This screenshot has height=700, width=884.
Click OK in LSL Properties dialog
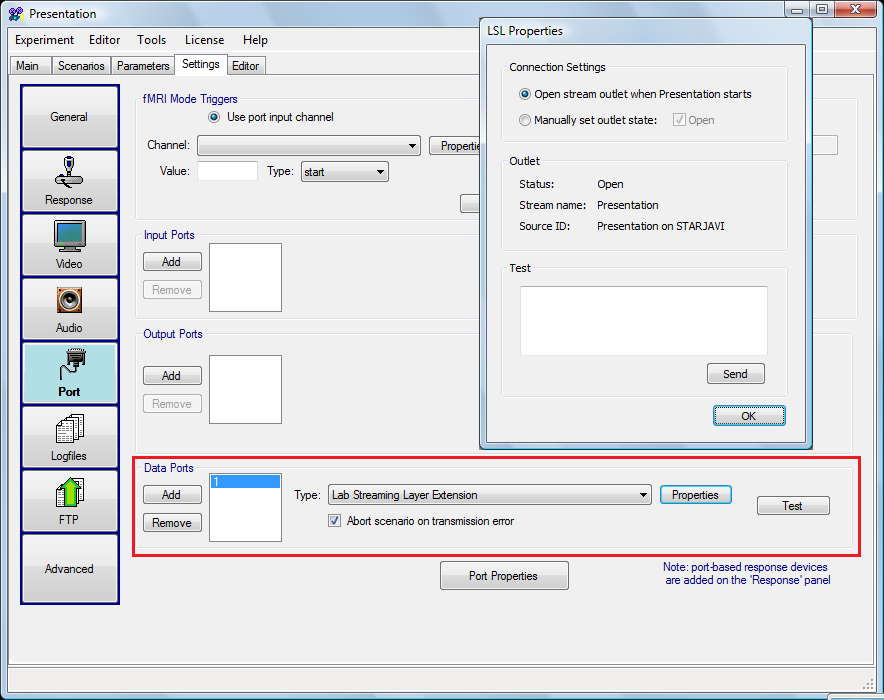(x=748, y=416)
